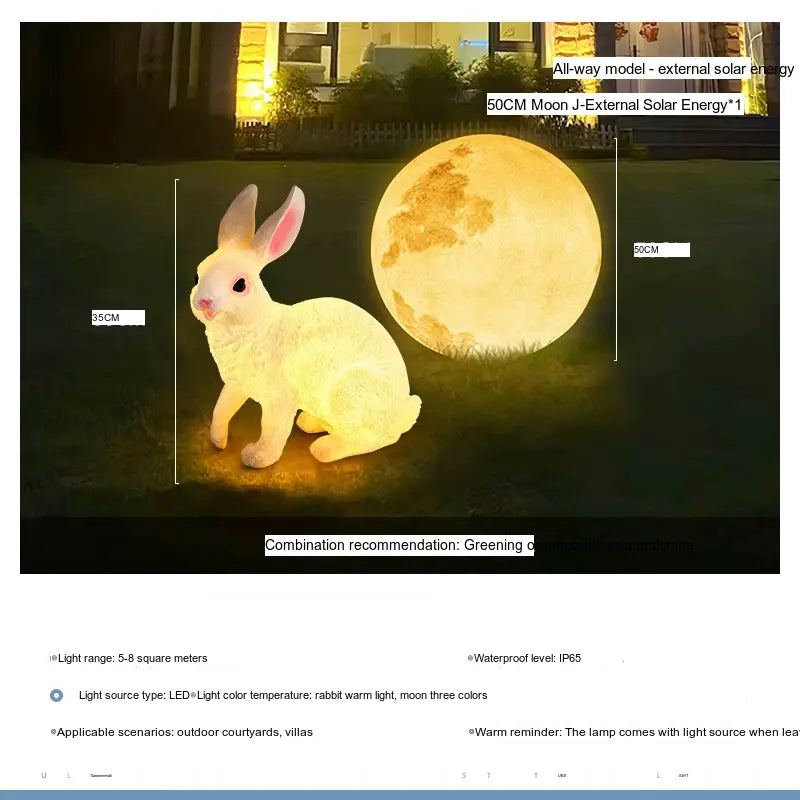Viewport: 800px width, 800px height.
Task: Click the small bullet before Warm reminder
Action: pyautogui.click(x=470, y=732)
